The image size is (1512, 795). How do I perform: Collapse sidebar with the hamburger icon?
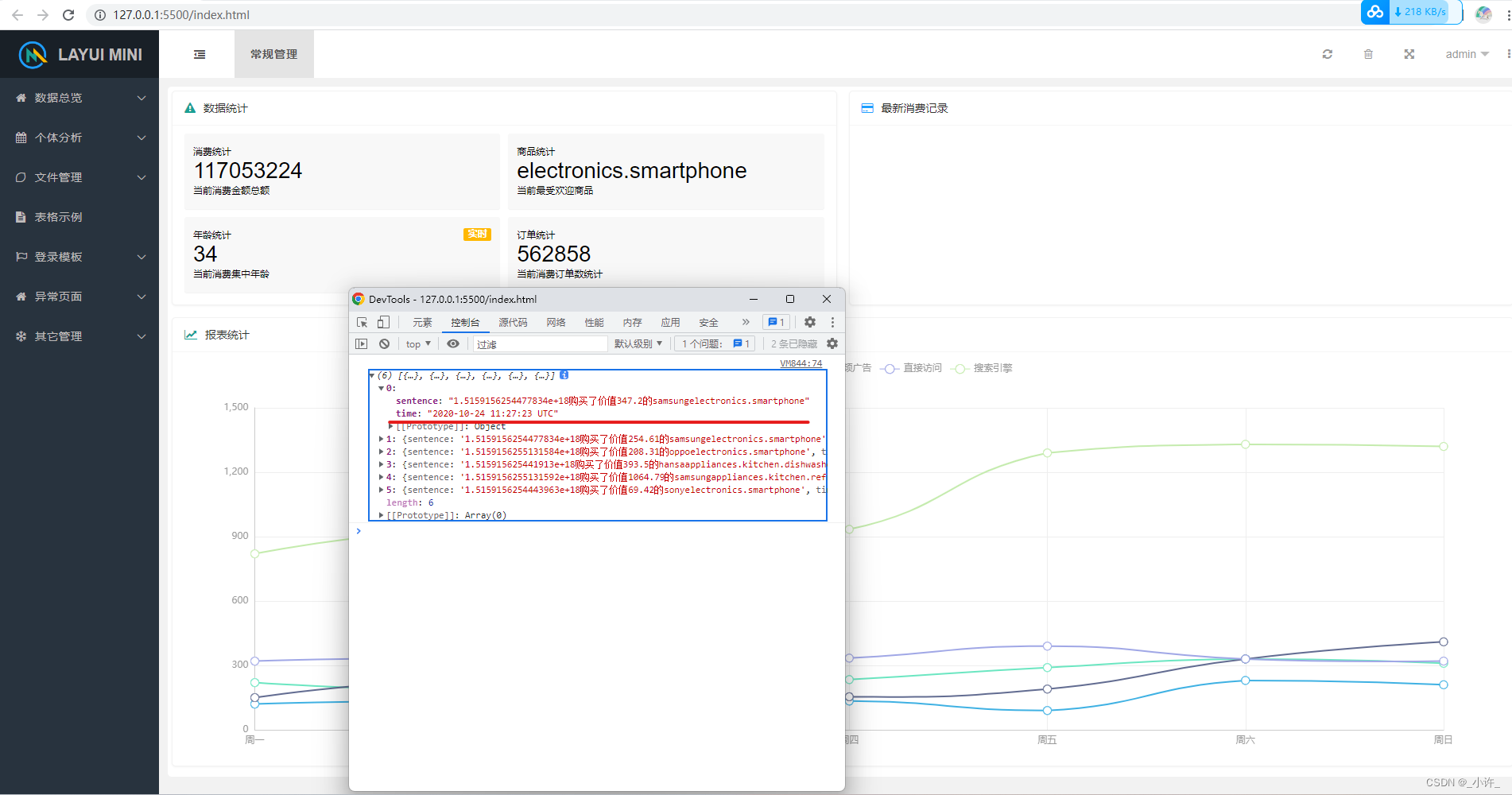click(200, 54)
